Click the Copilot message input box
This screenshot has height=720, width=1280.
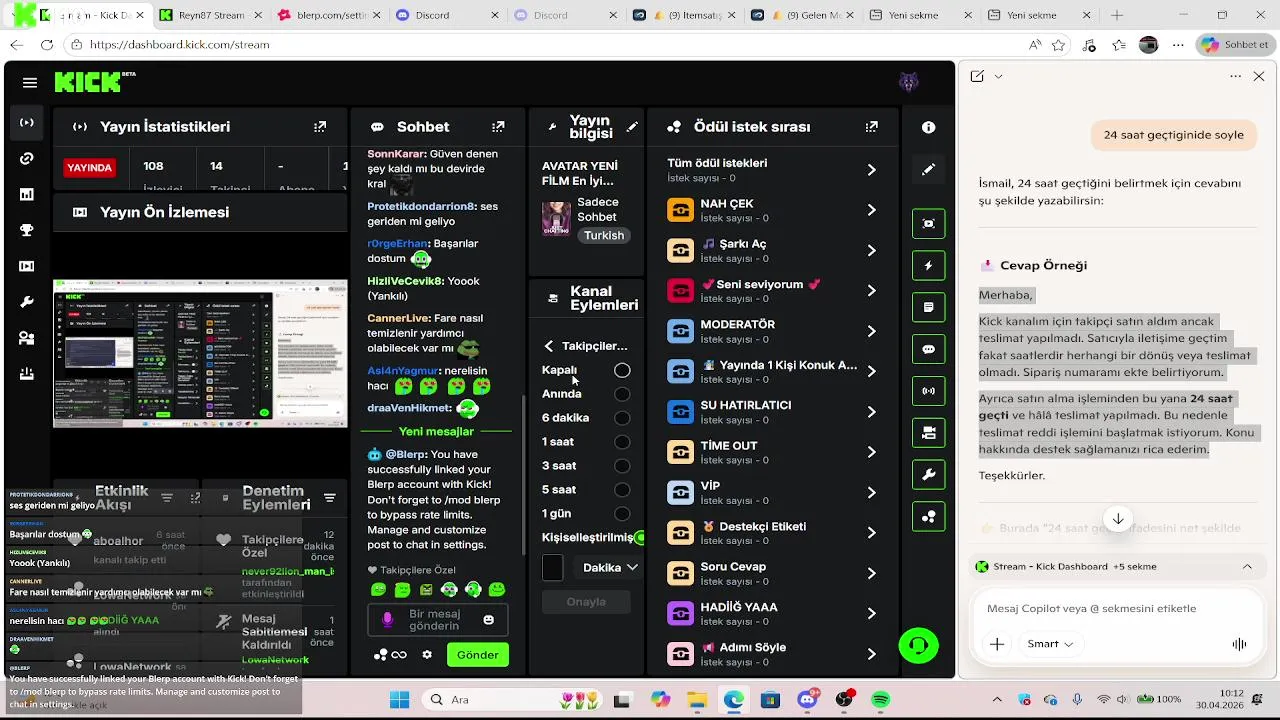click(1117, 608)
